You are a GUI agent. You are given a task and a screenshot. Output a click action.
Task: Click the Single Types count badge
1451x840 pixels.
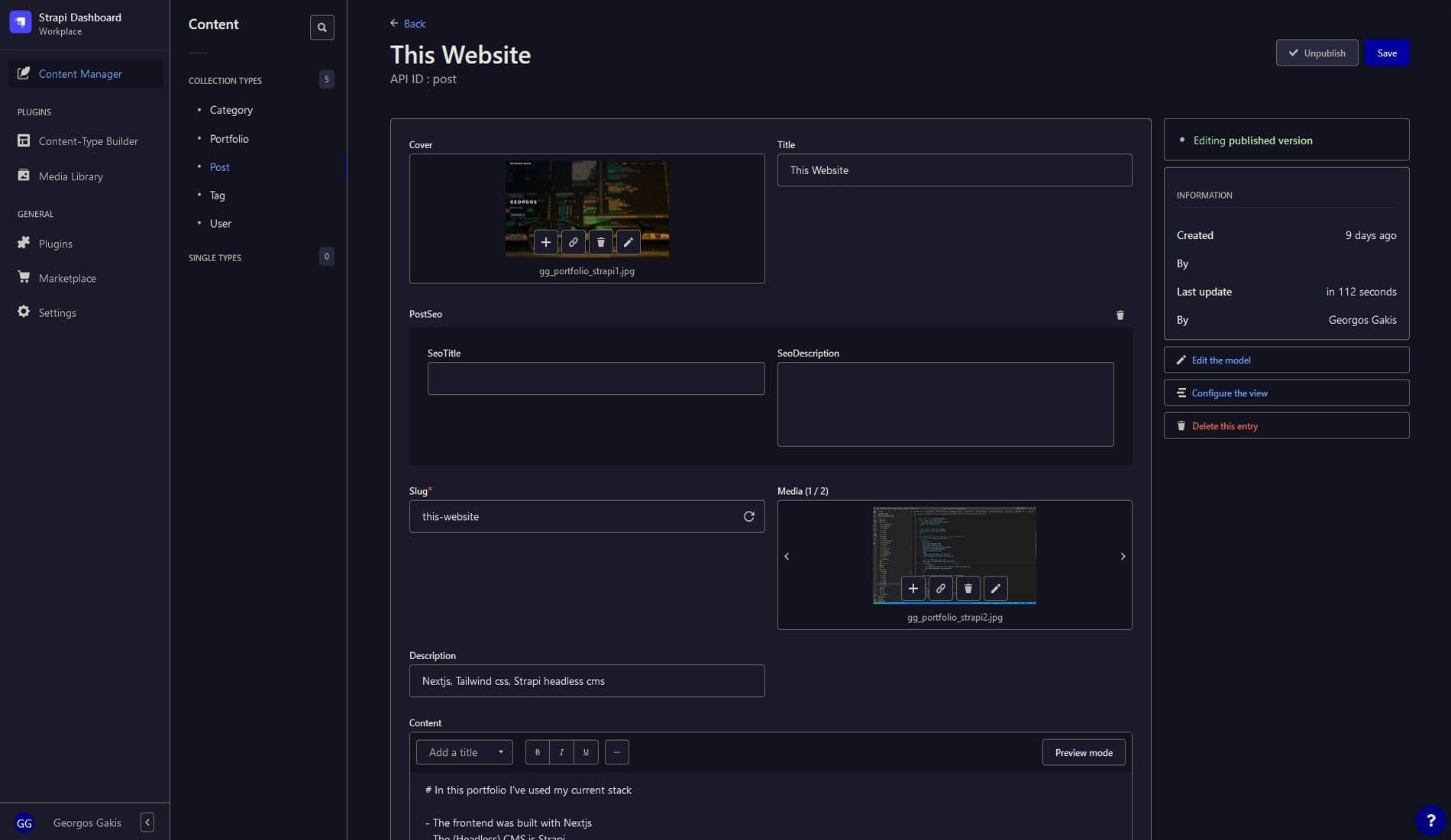coord(326,257)
